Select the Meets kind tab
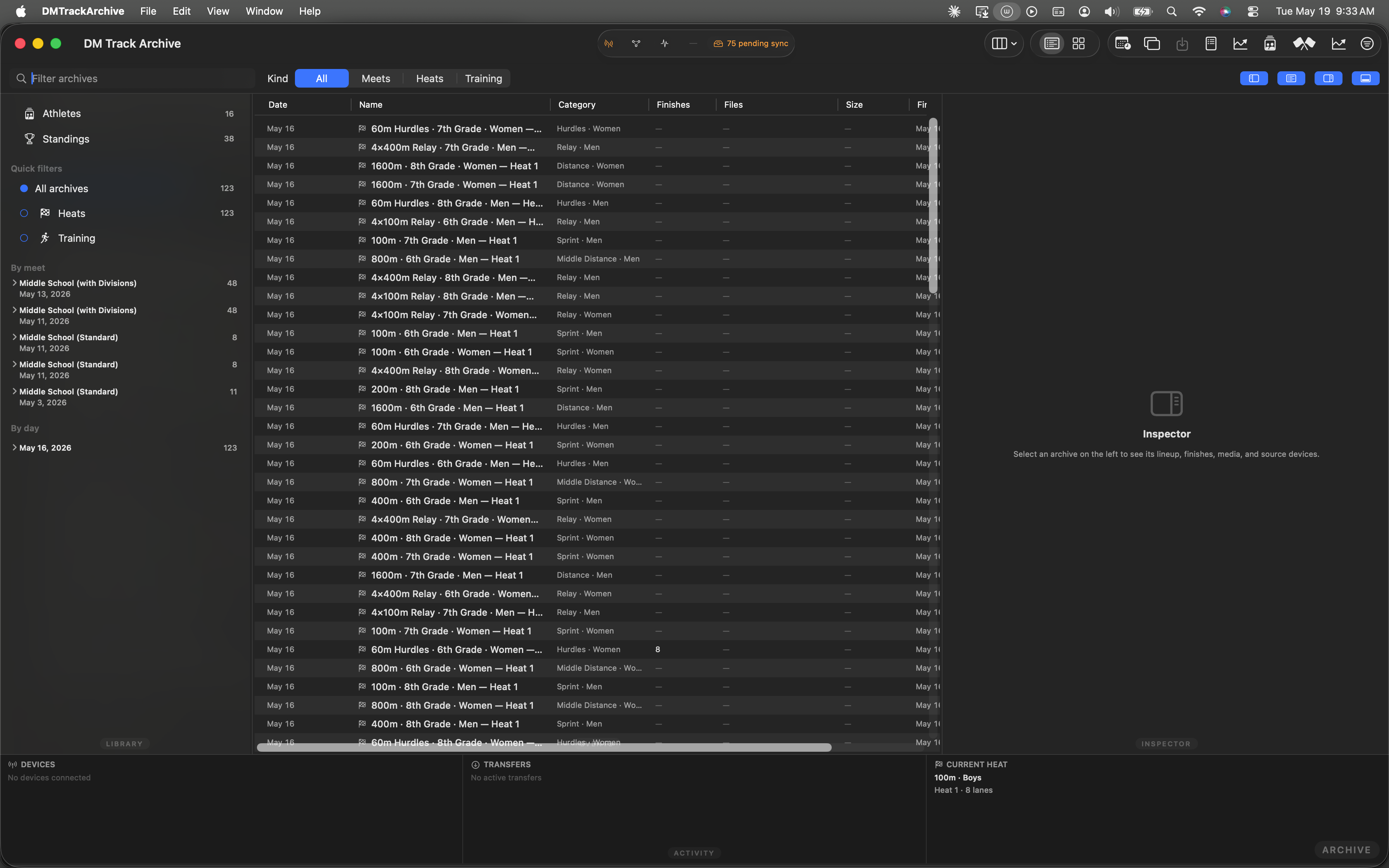Viewport: 1389px width, 868px height. (x=376, y=79)
